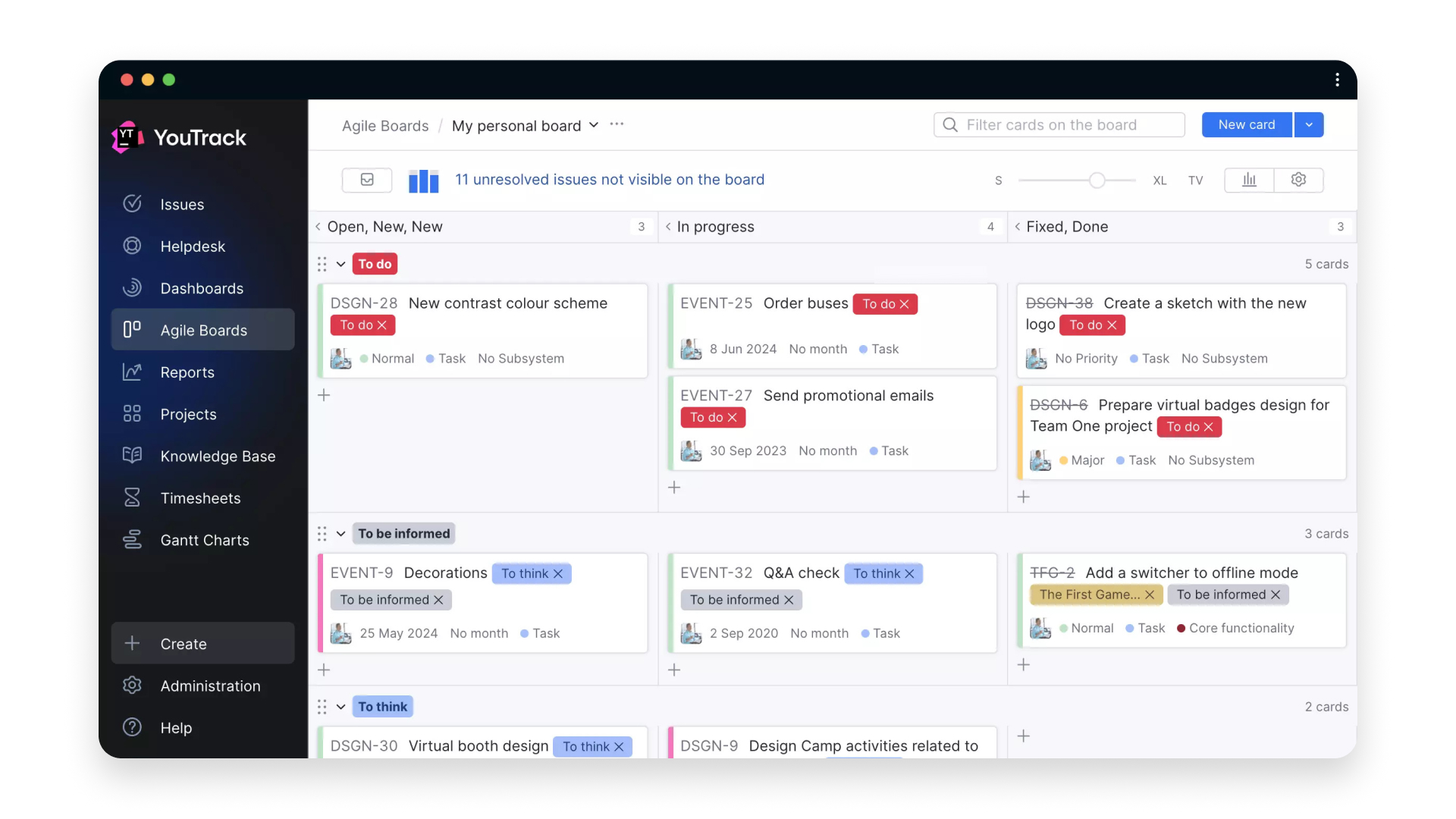Remove To do tag from DSGN-38
This screenshot has height=819, width=1456.
tap(1112, 325)
